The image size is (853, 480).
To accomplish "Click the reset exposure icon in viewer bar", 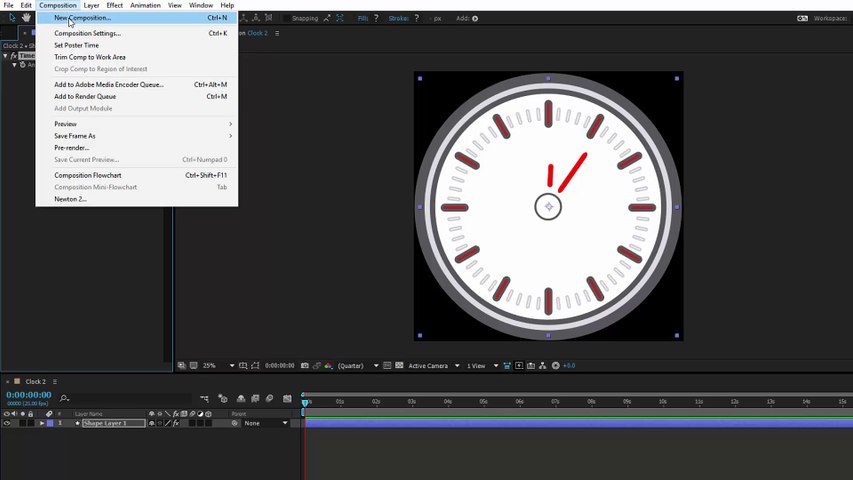I will (x=556, y=366).
